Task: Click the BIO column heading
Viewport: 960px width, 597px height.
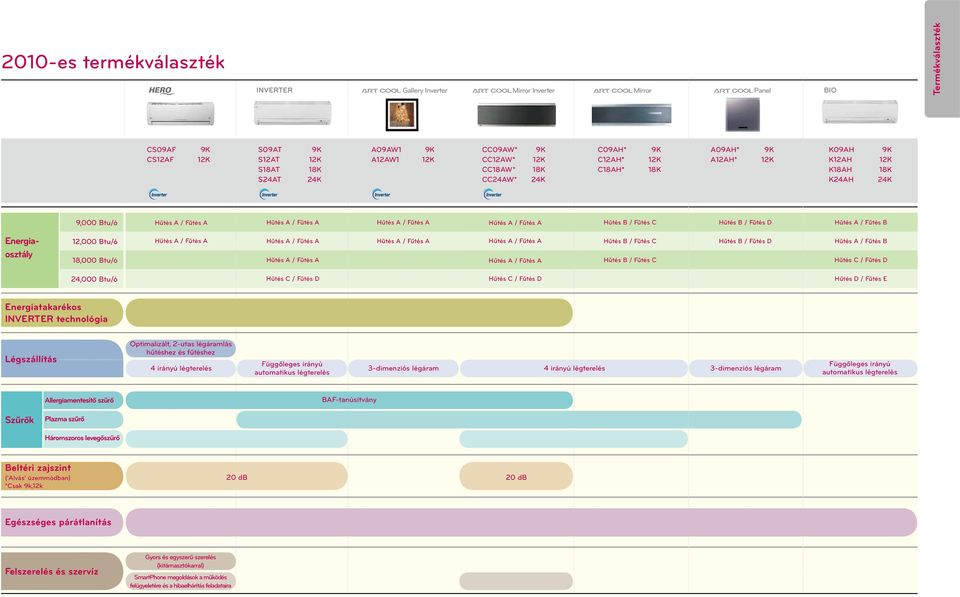Action: [x=830, y=90]
